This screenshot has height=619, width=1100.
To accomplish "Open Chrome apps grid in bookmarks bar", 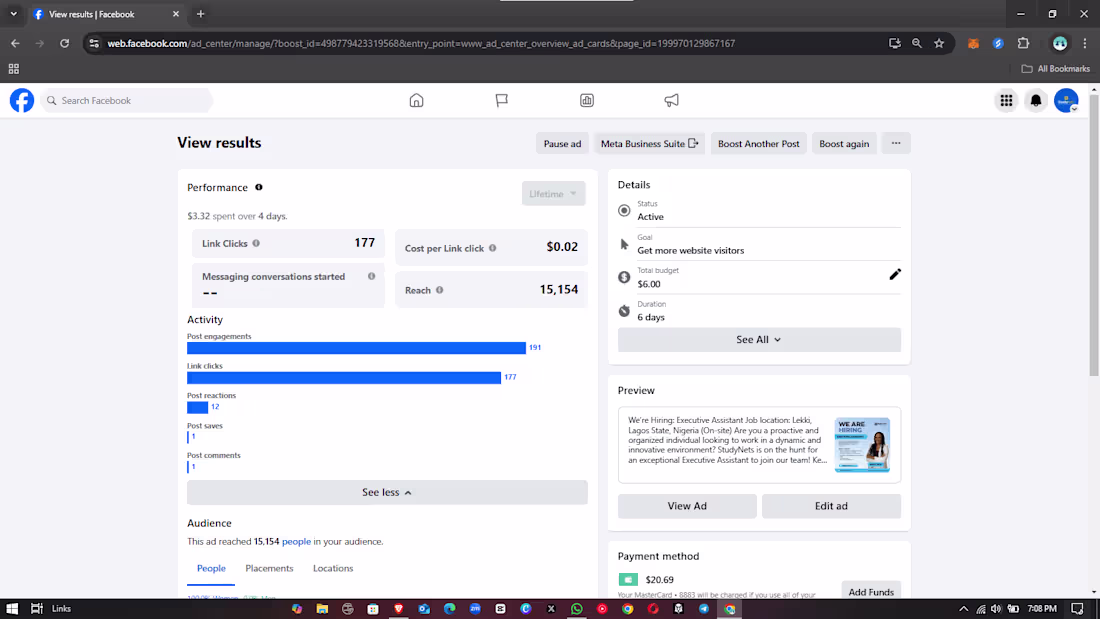I will coord(13,69).
